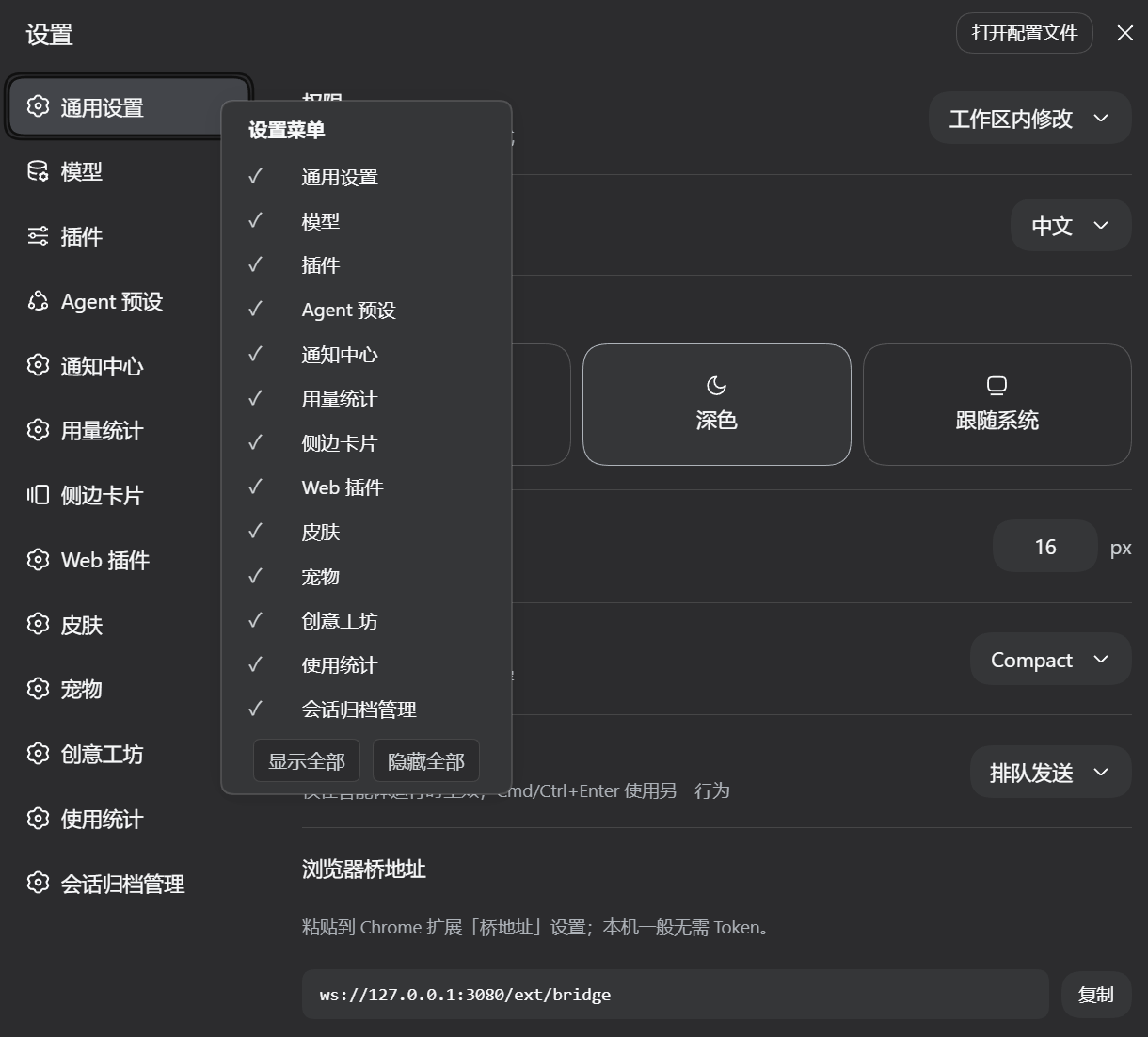
Task: Click the gear icon beside 通知中心
Action: click(38, 365)
